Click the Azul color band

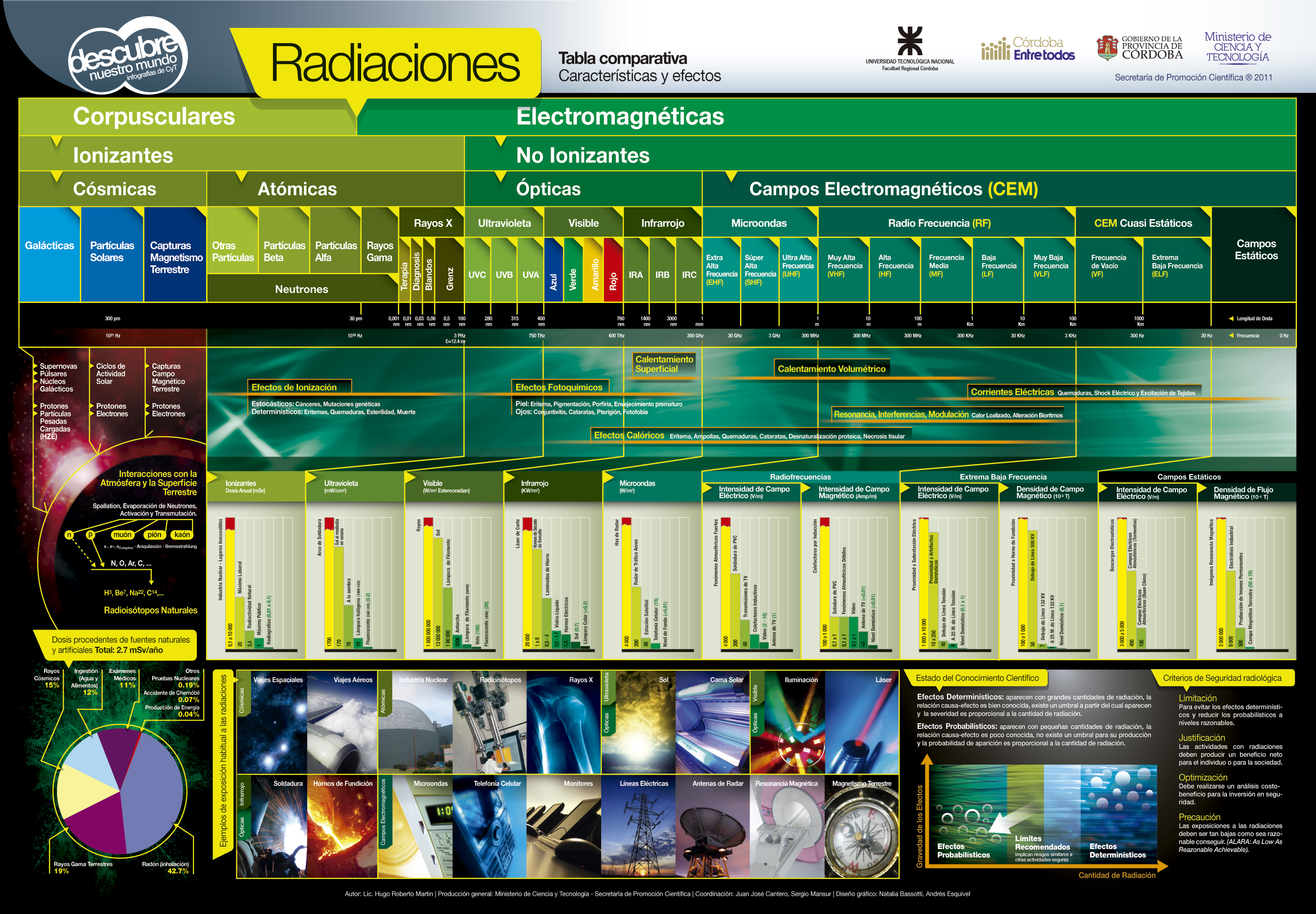(x=553, y=270)
